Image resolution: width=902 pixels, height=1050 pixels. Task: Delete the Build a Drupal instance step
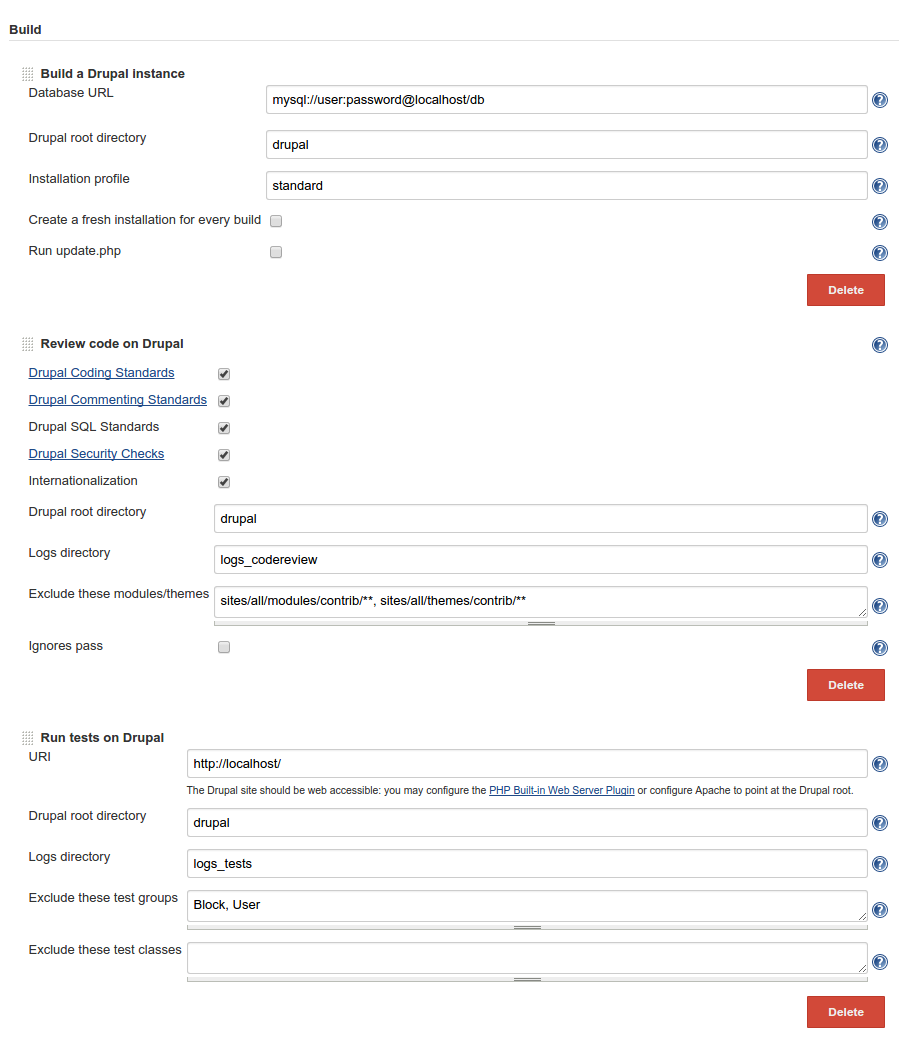tap(845, 289)
